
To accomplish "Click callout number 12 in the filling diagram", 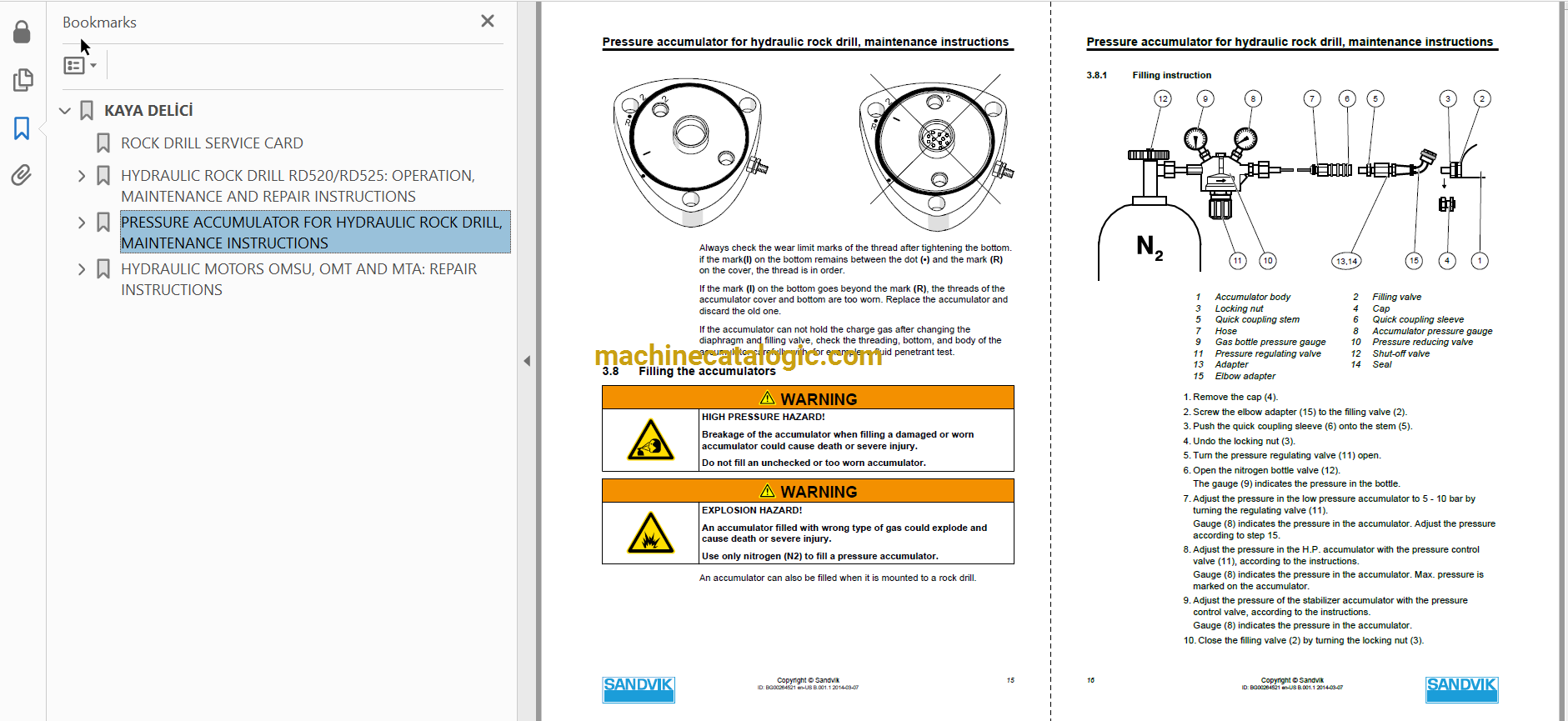I will click(x=1162, y=99).
